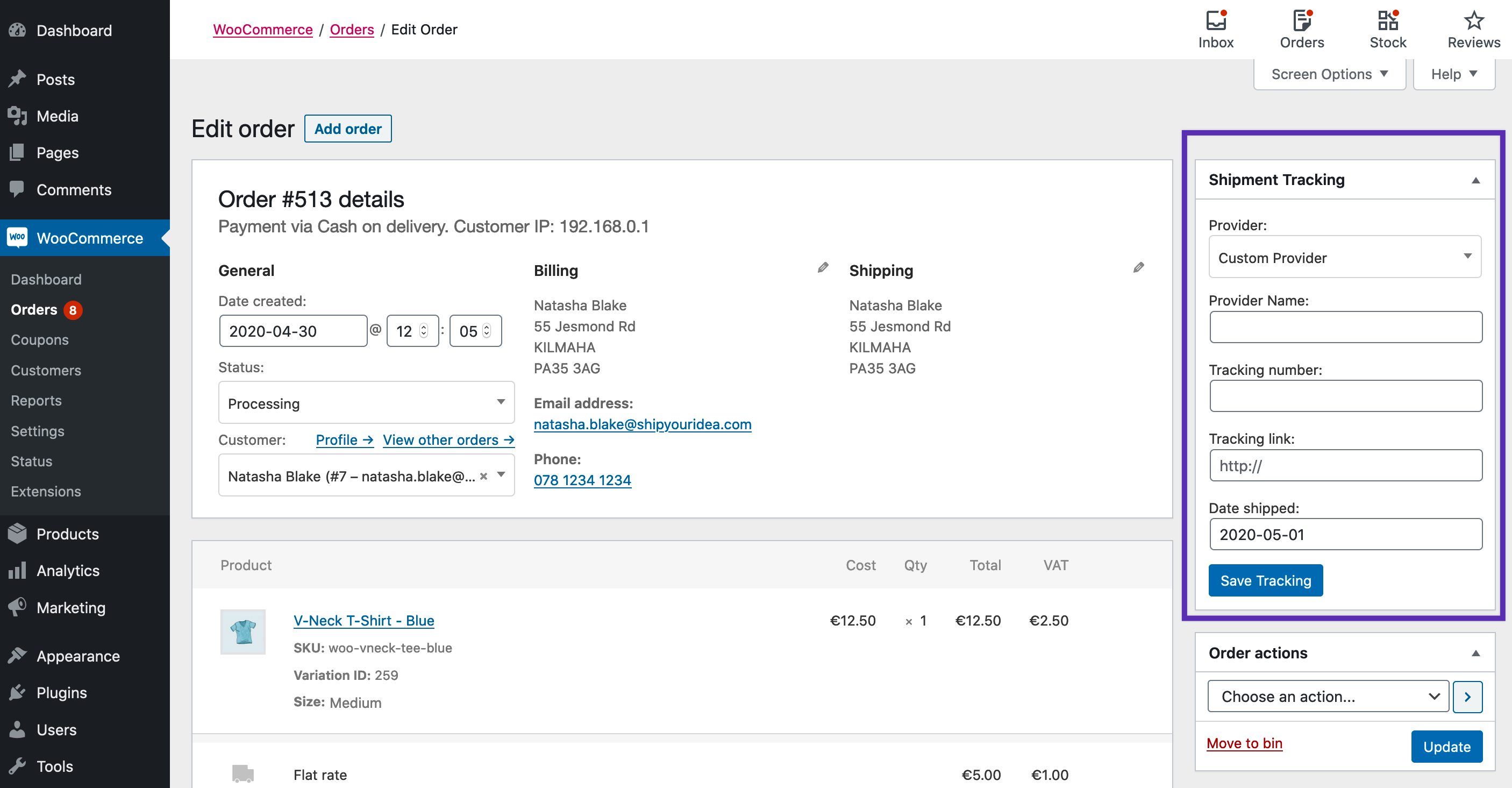Open the Coupons submenu item

coord(39,339)
